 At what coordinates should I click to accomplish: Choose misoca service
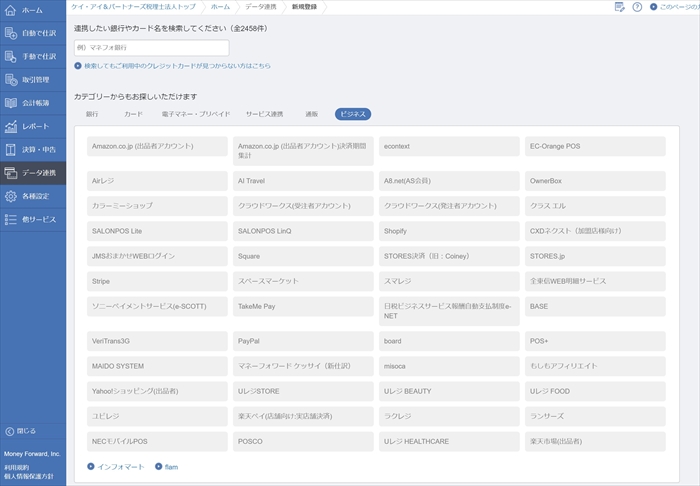[x=449, y=366]
